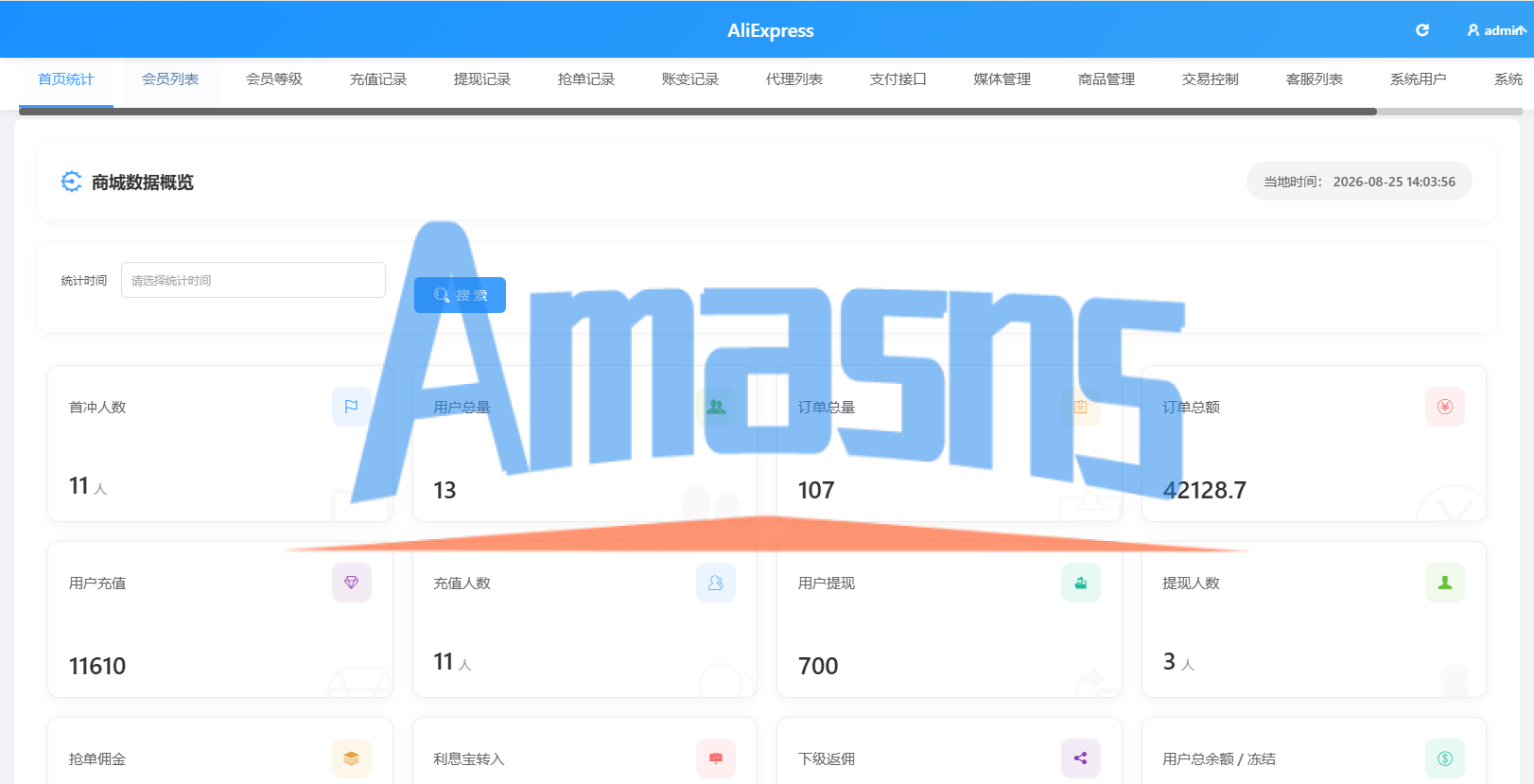Click the 统计时间 date input field
The height and width of the screenshot is (784, 1534).
pyautogui.click(x=253, y=280)
